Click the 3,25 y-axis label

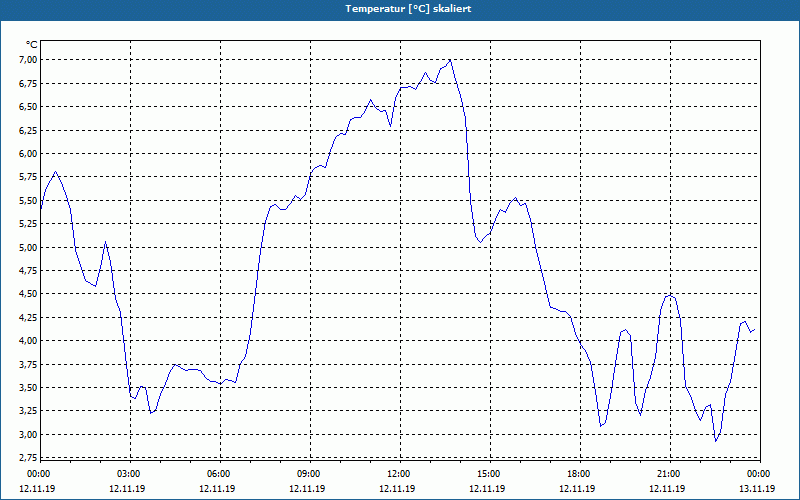click(29, 411)
